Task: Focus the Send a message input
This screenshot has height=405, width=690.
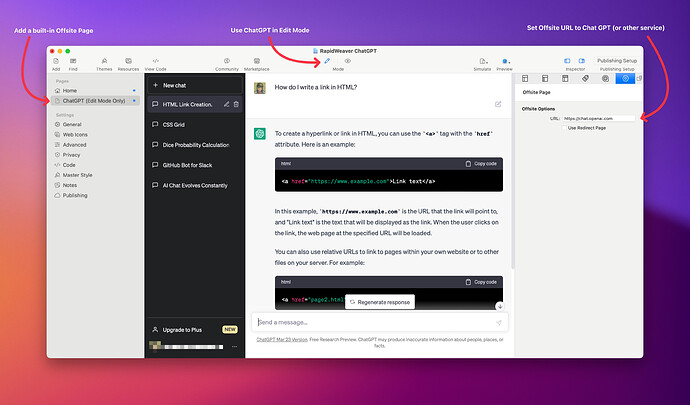Action: (x=379, y=322)
